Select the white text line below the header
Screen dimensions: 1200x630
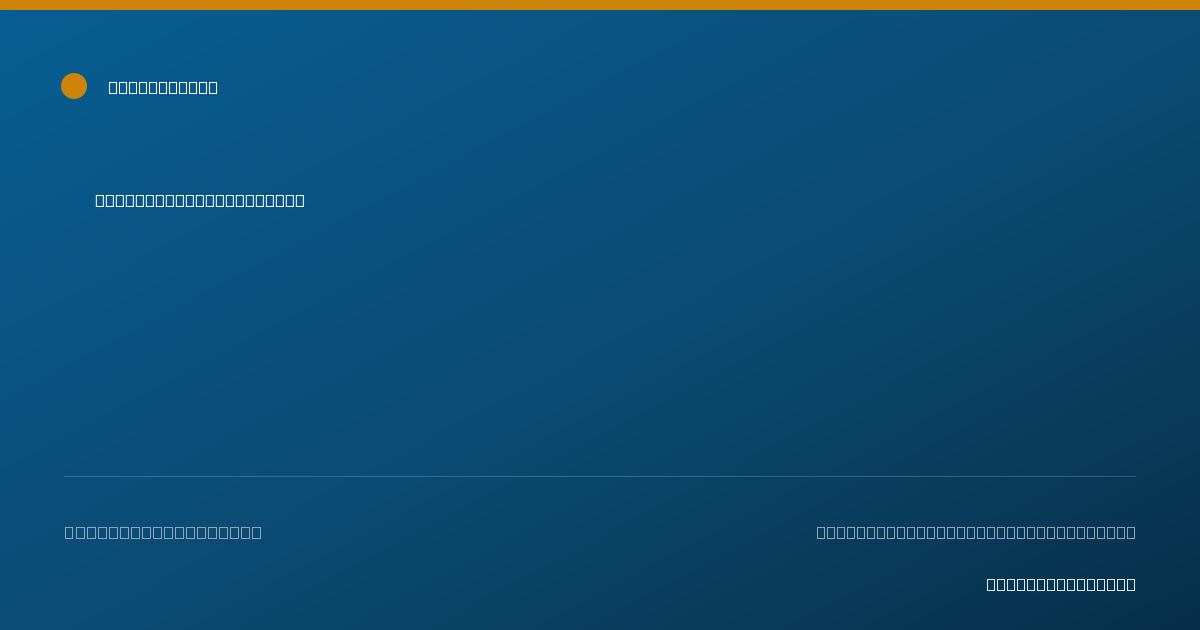[x=200, y=200]
